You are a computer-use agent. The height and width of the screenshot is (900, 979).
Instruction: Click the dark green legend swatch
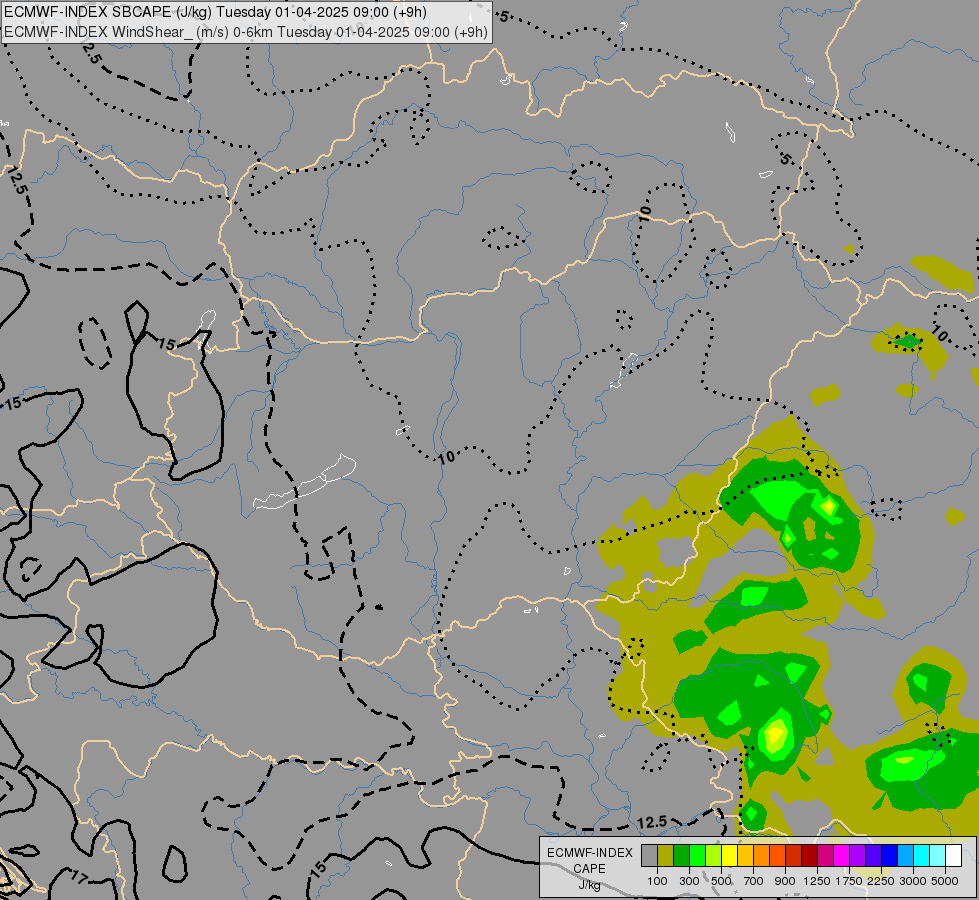point(682,856)
